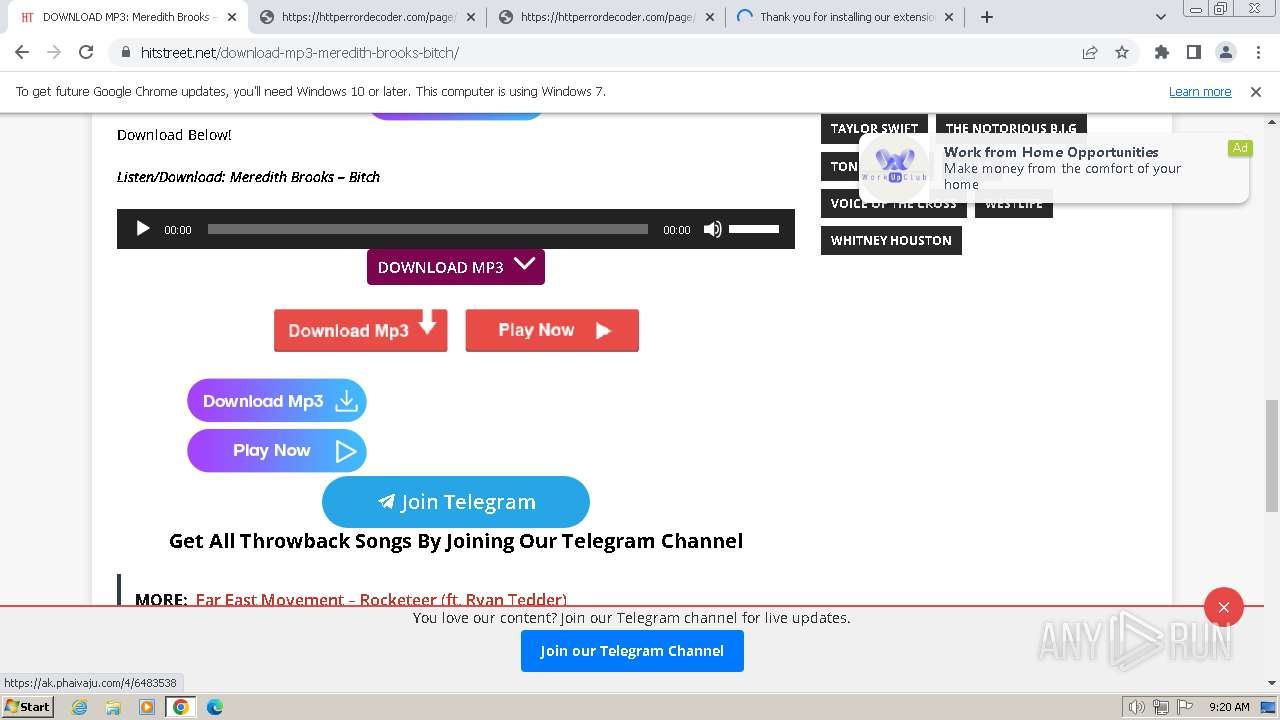Image resolution: width=1280 pixels, height=720 pixels.
Task: Click the red Play Now button
Action: pos(552,330)
